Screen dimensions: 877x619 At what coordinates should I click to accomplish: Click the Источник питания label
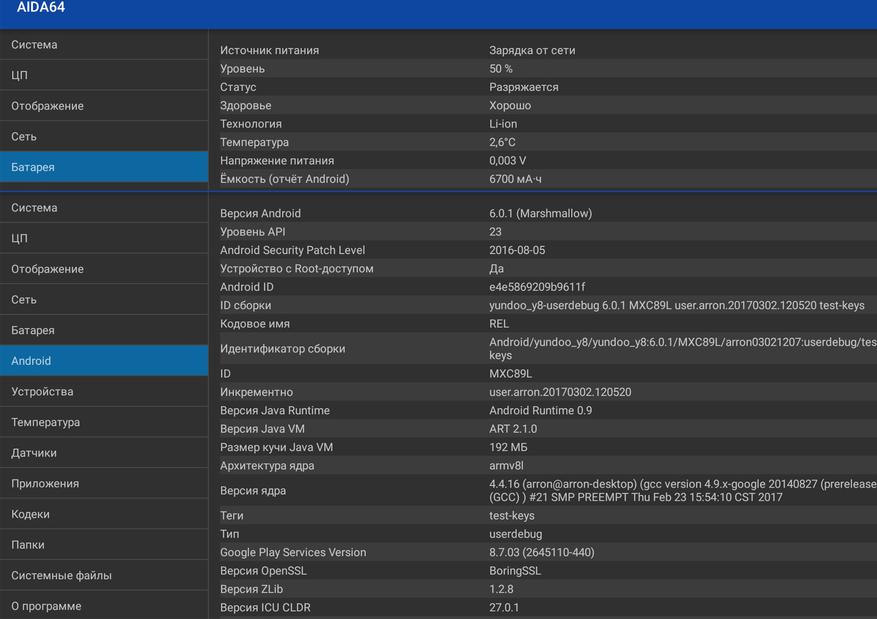click(270, 50)
